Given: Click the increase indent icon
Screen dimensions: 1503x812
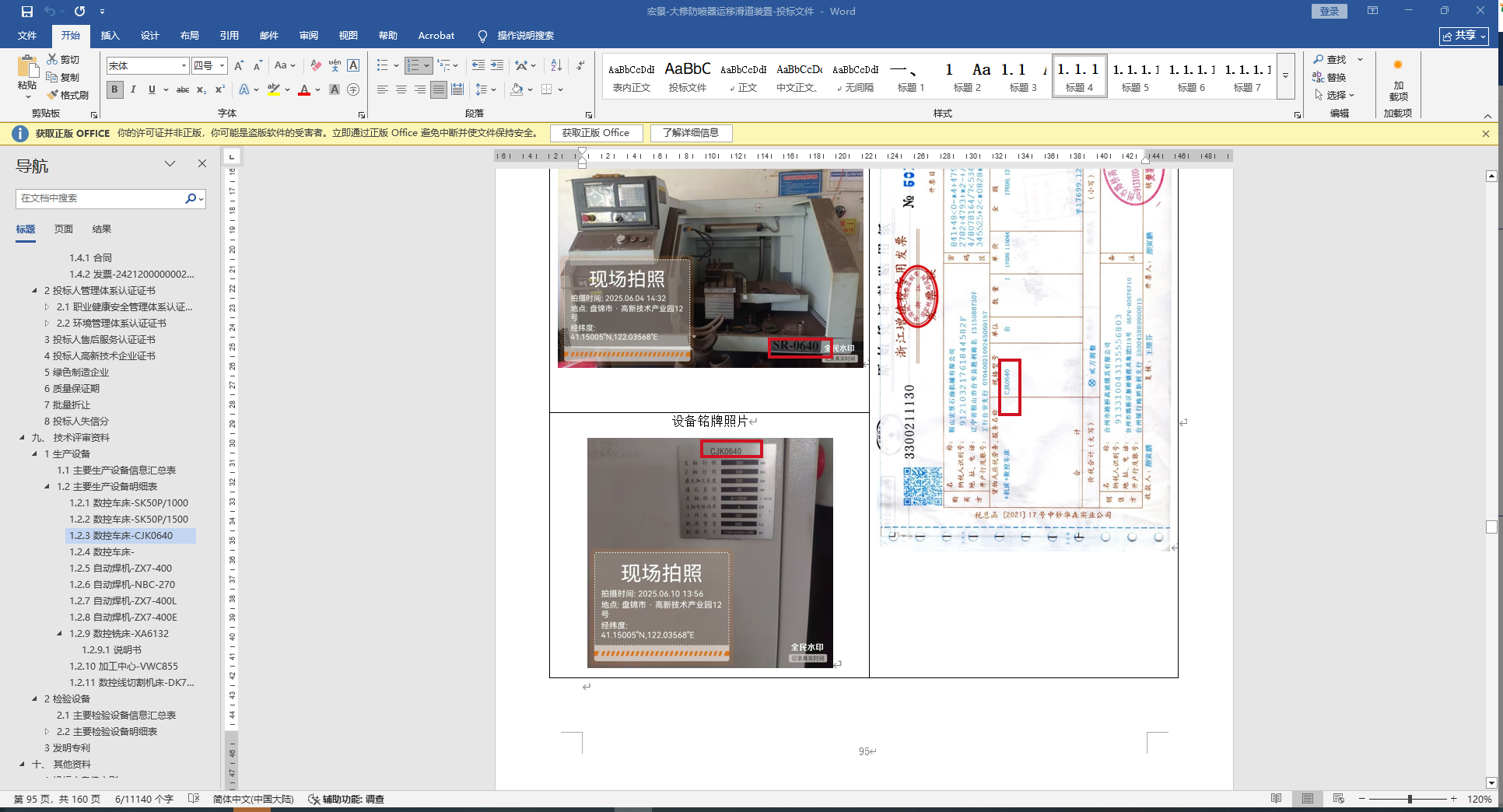Looking at the screenshot, I should coord(497,66).
